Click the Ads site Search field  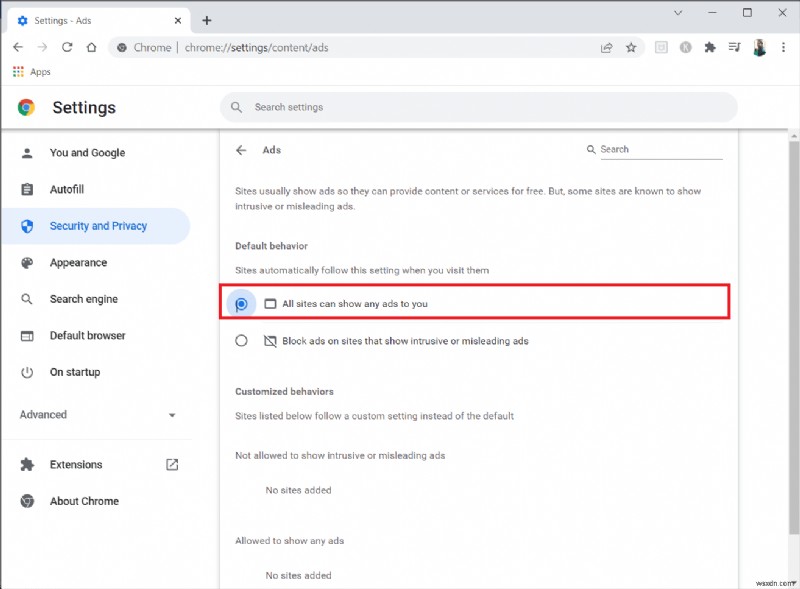tap(658, 150)
